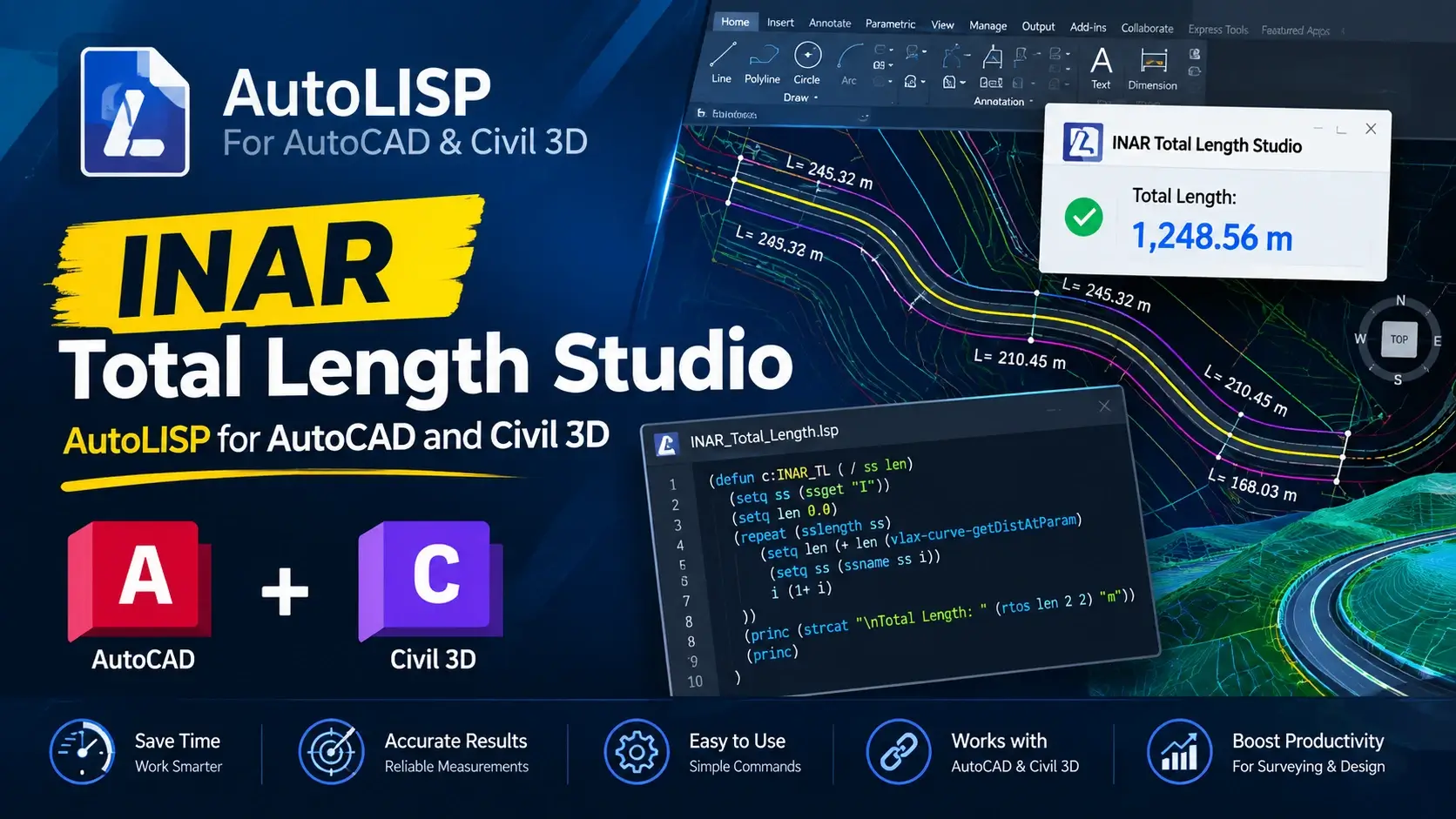The image size is (1456, 819).
Task: Open the Home ribbon tab
Action: [x=735, y=22]
